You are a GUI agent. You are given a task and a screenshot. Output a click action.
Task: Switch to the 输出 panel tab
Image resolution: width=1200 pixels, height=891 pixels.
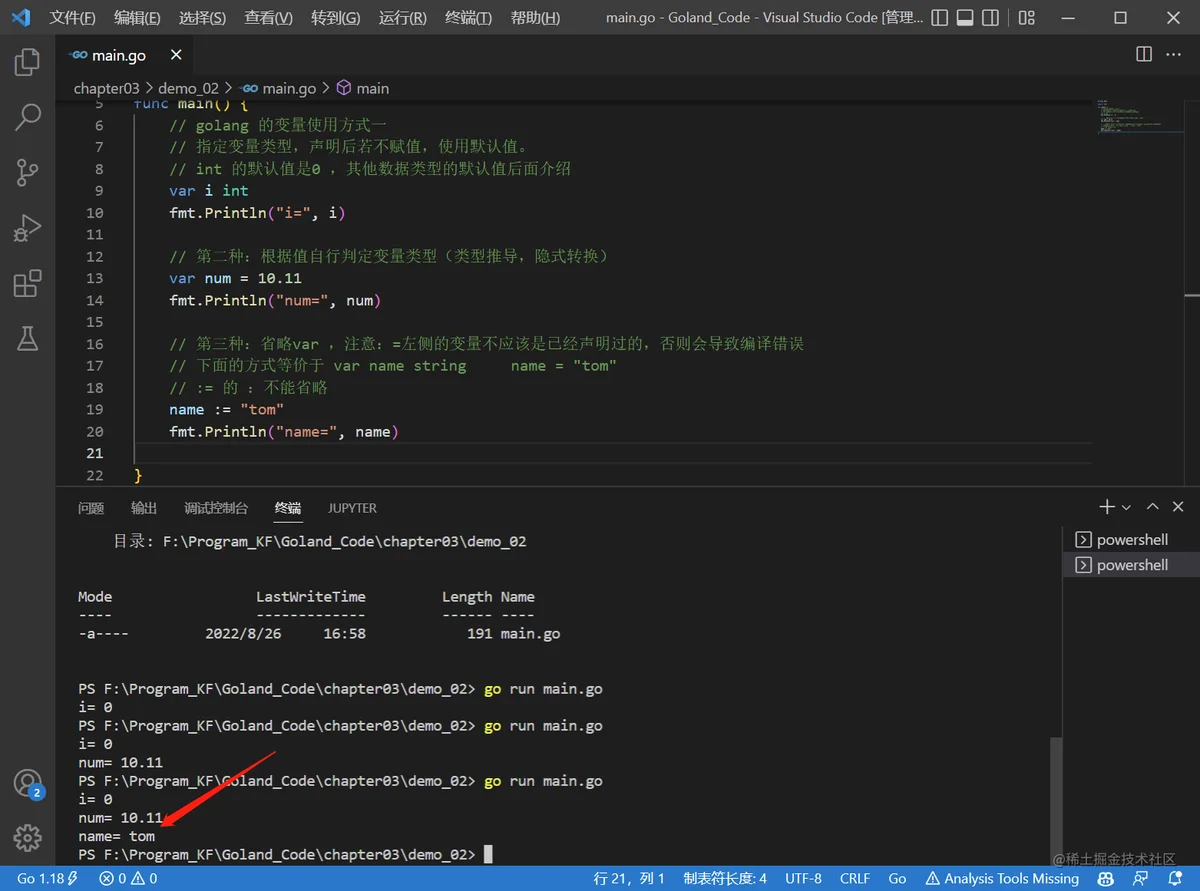click(144, 508)
